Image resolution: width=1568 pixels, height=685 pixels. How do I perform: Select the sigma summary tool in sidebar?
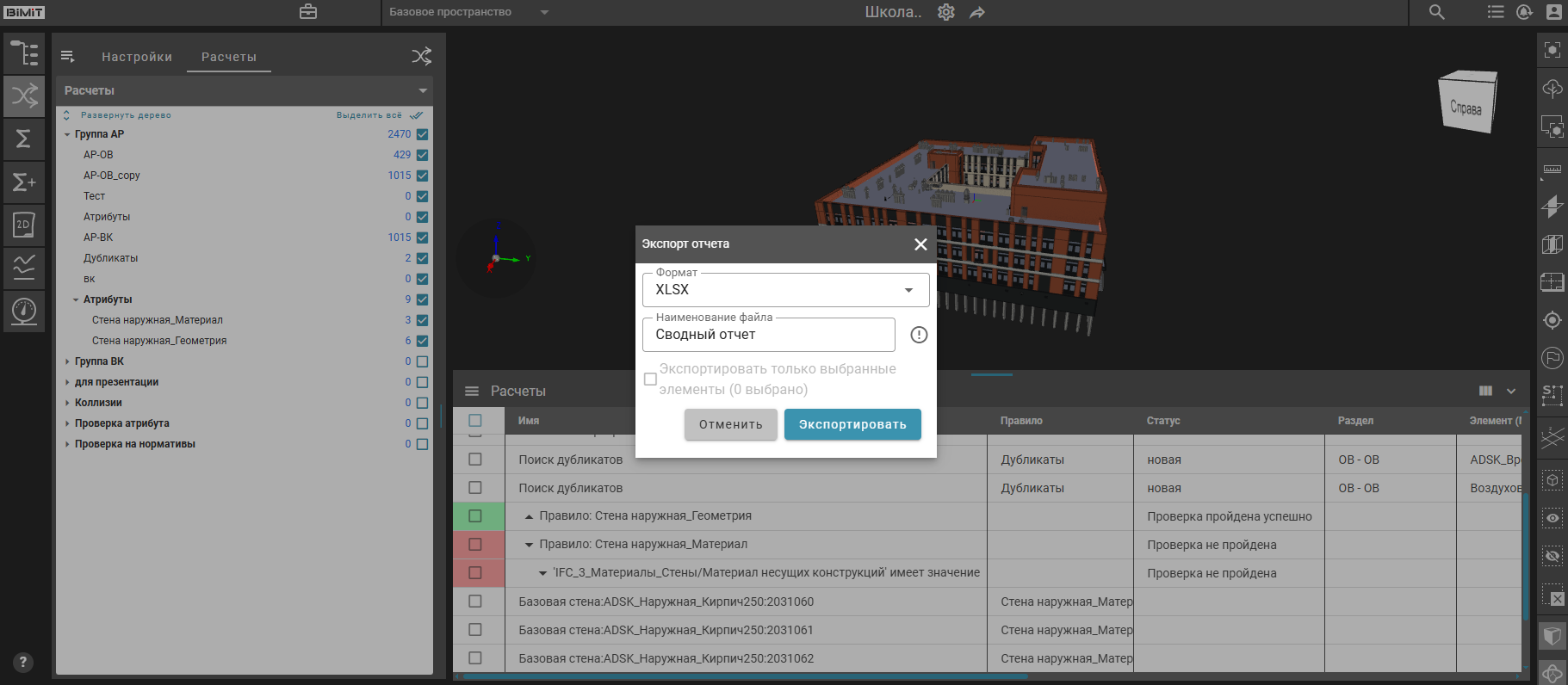point(24,139)
